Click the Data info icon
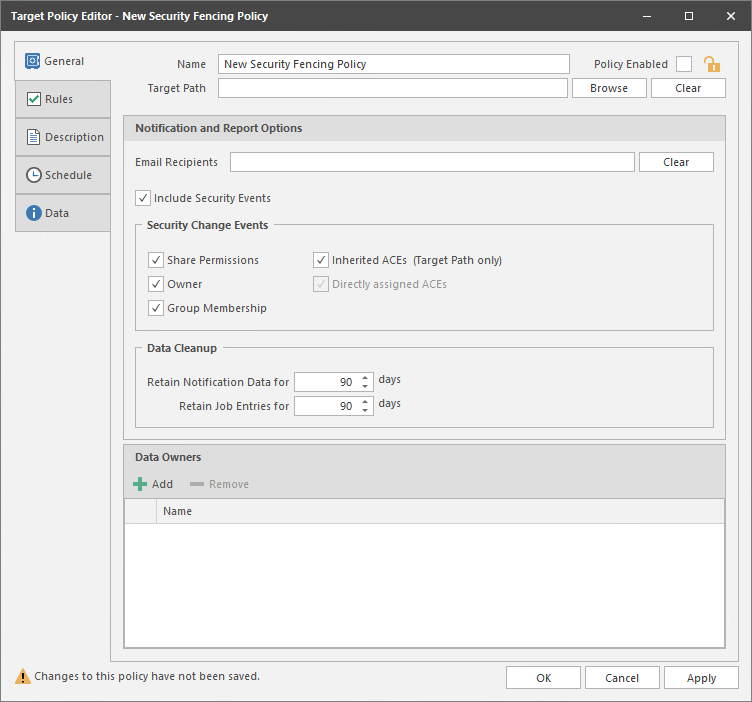 click(x=34, y=213)
